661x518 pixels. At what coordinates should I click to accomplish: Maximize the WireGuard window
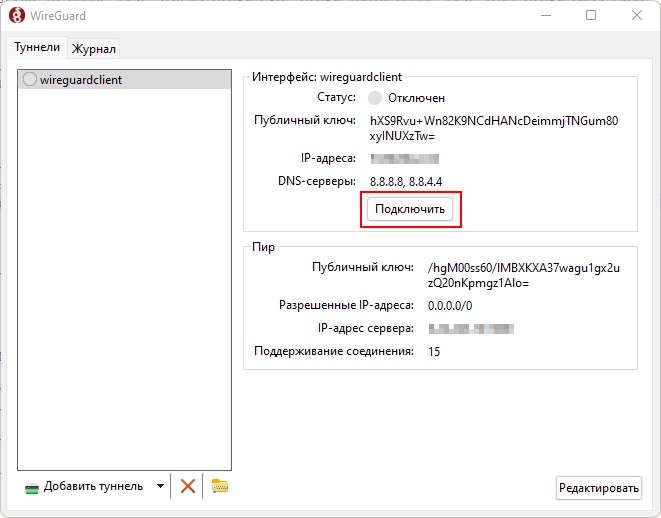pos(591,16)
